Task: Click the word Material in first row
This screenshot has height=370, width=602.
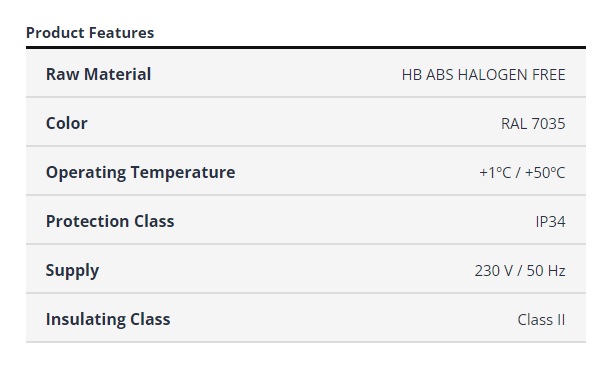Action: coord(117,74)
